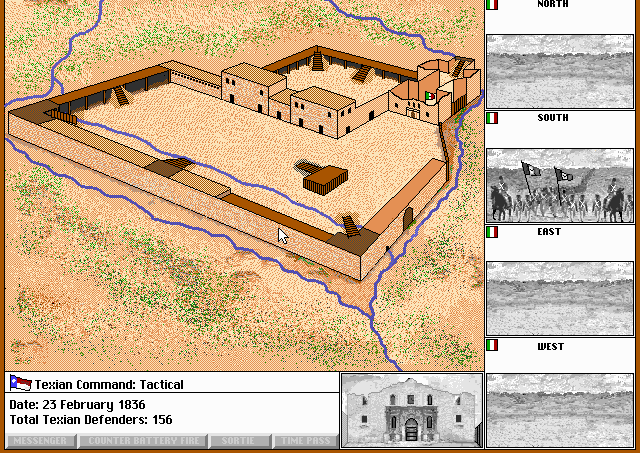Click the Mexican flag beside NORTH
Image resolution: width=640 pixels, height=453 pixels.
pyautogui.click(x=491, y=5)
